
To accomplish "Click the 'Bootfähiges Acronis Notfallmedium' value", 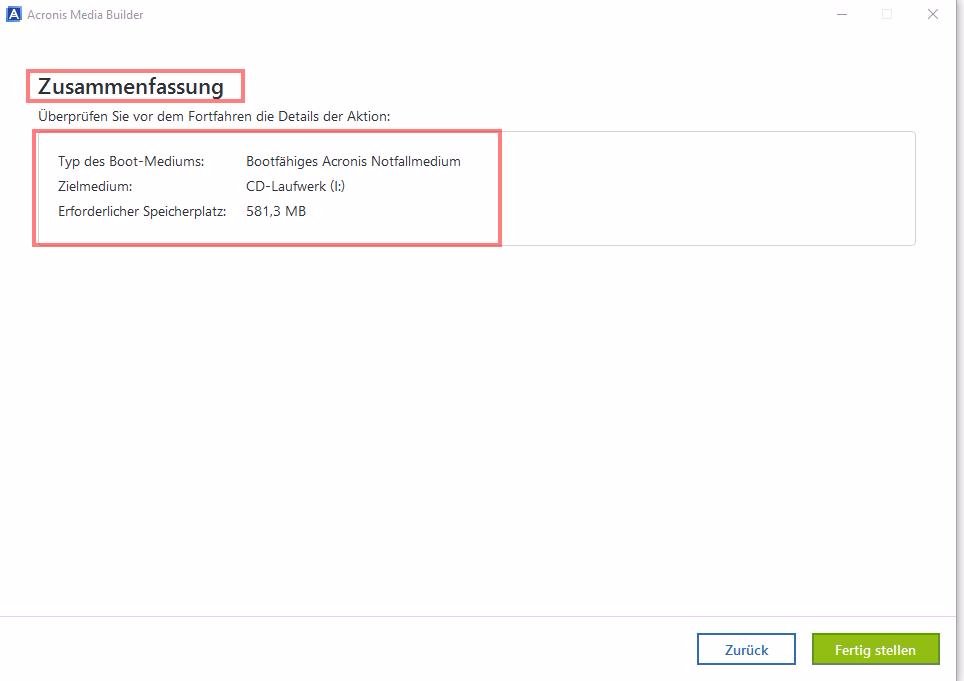I will (353, 161).
